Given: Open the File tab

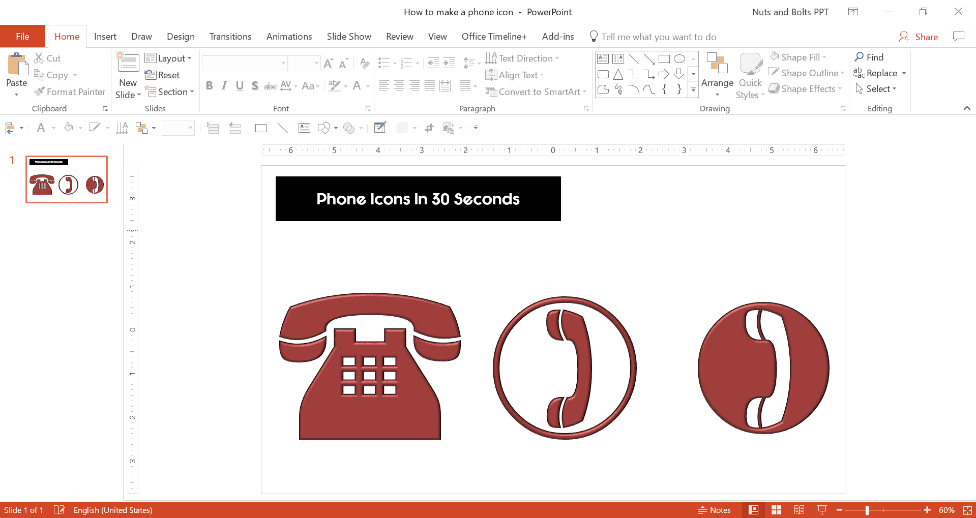Looking at the screenshot, I should (22, 36).
